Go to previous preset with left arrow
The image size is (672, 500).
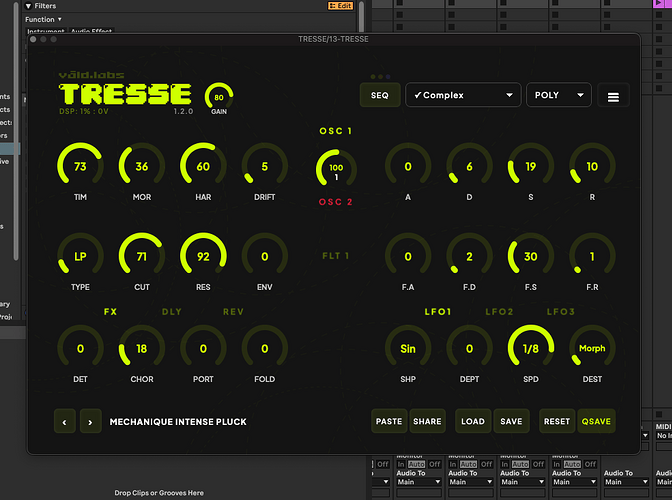[65, 422]
